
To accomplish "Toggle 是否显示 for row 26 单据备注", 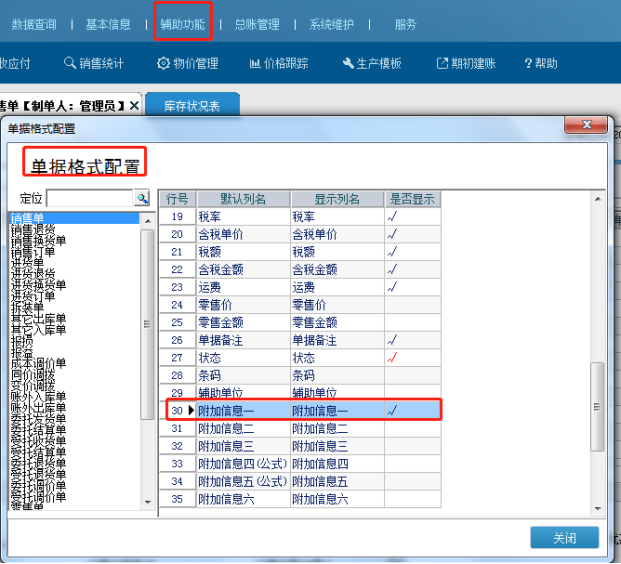I will click(x=412, y=340).
